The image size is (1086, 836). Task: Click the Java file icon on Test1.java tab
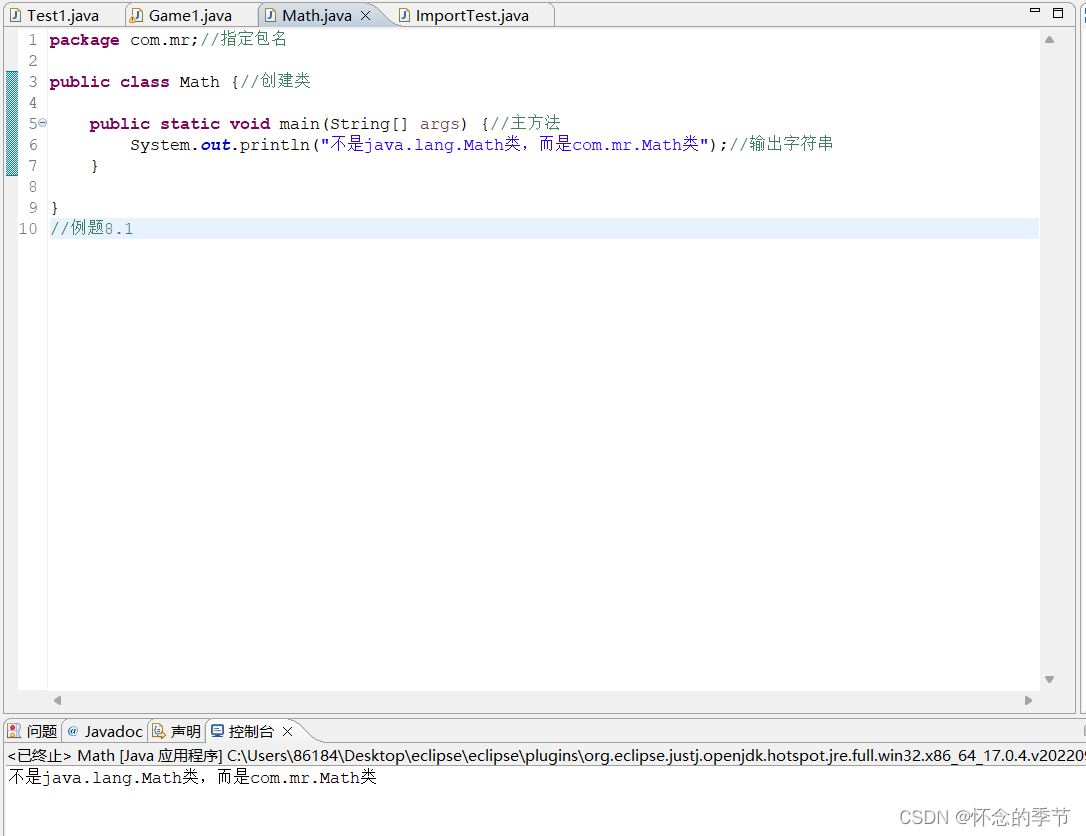pos(13,15)
